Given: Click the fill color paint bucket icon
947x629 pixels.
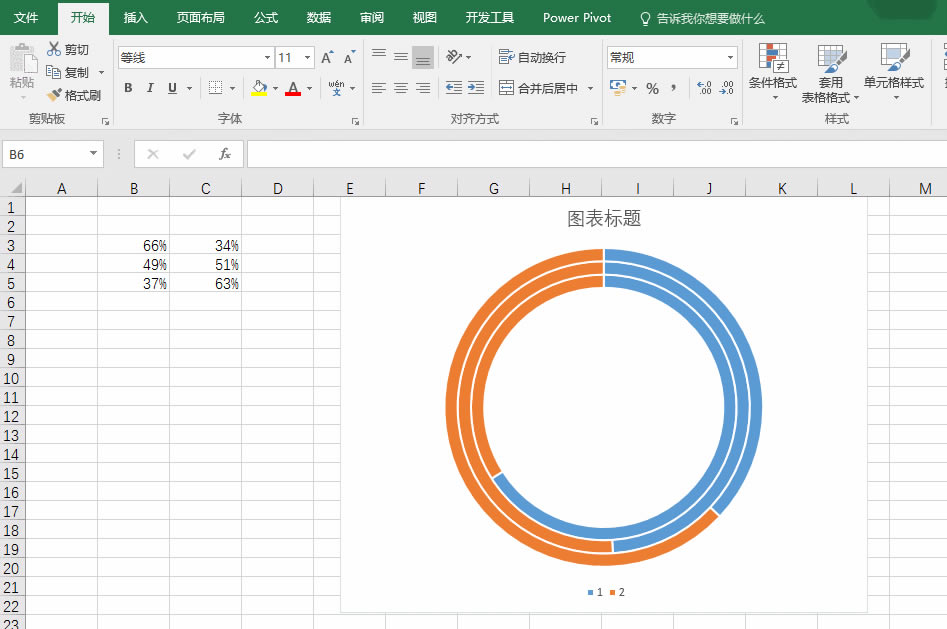Looking at the screenshot, I should 259,88.
